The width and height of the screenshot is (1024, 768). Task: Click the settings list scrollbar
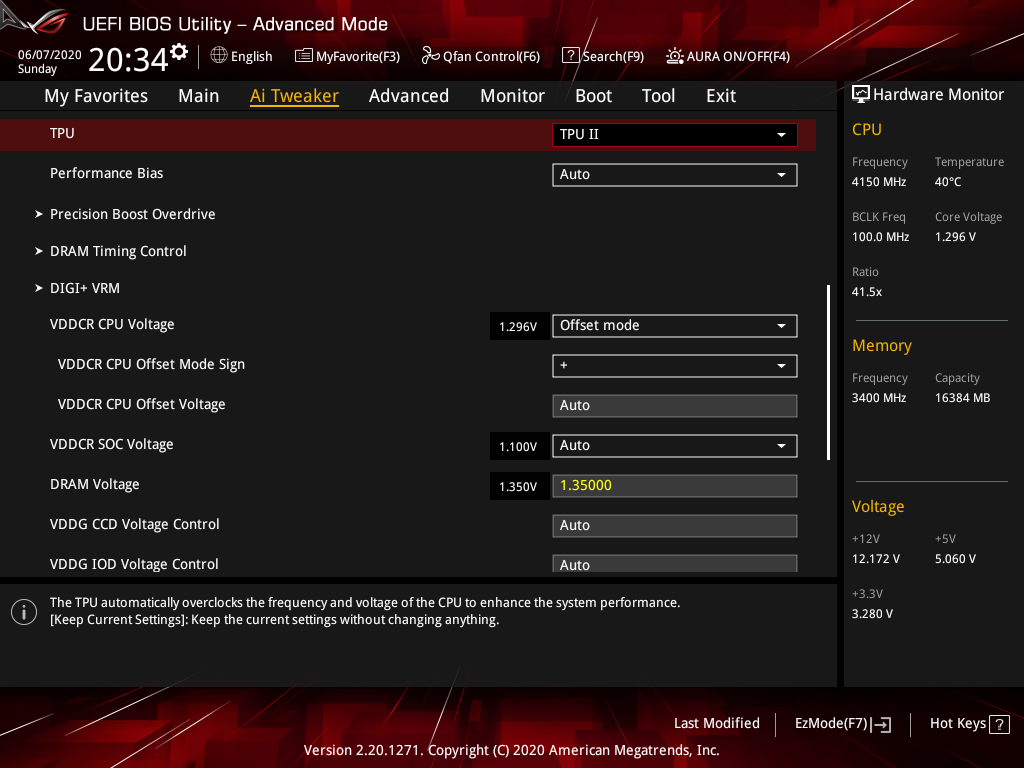tap(828, 372)
